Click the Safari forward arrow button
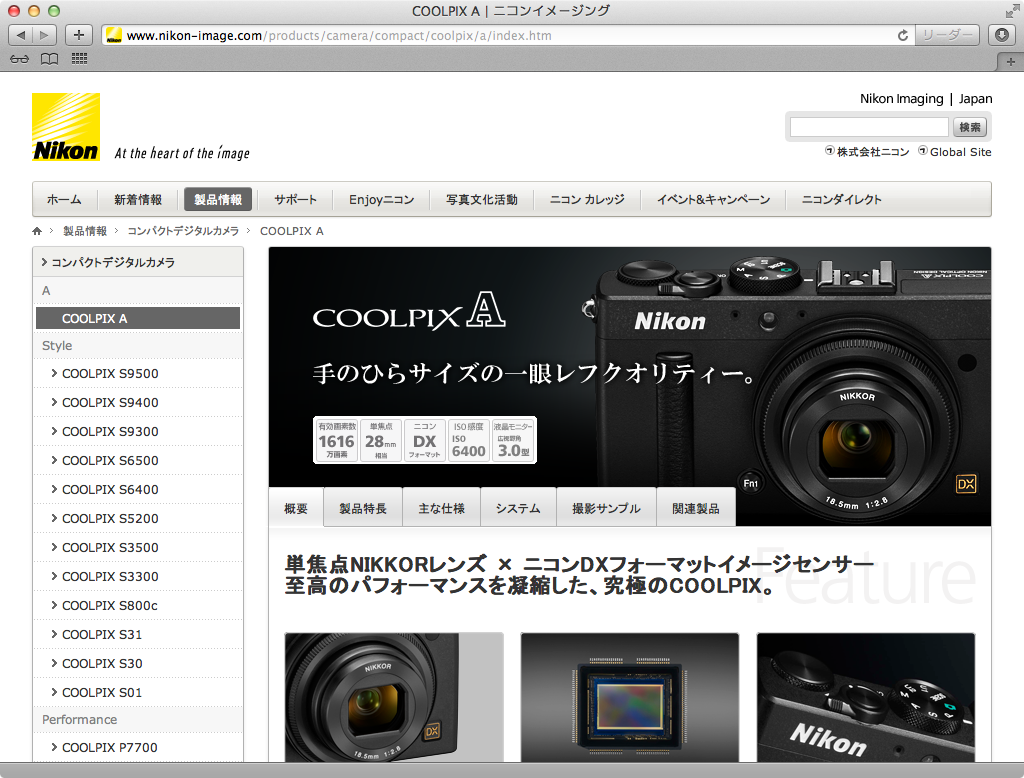The width and height of the screenshot is (1024, 778). (x=44, y=35)
